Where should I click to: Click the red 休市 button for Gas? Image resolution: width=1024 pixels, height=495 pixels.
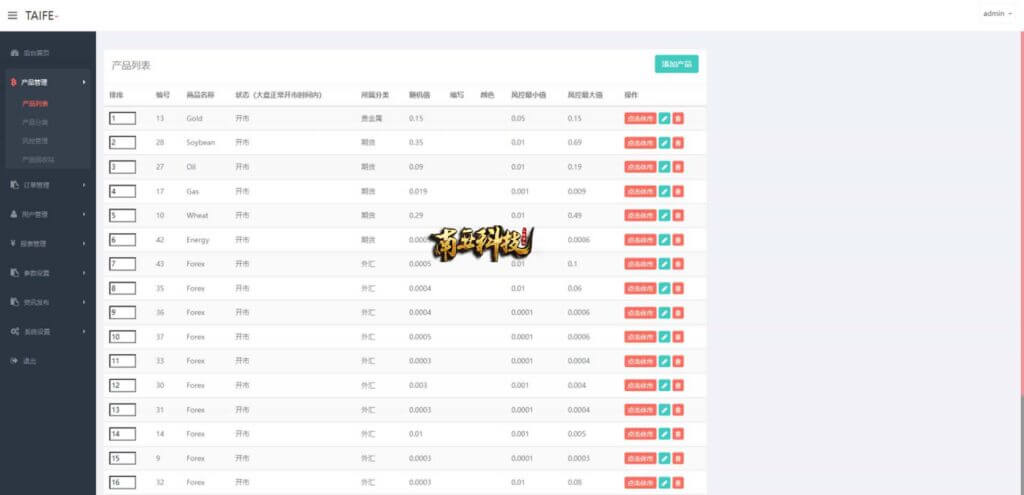click(x=640, y=191)
